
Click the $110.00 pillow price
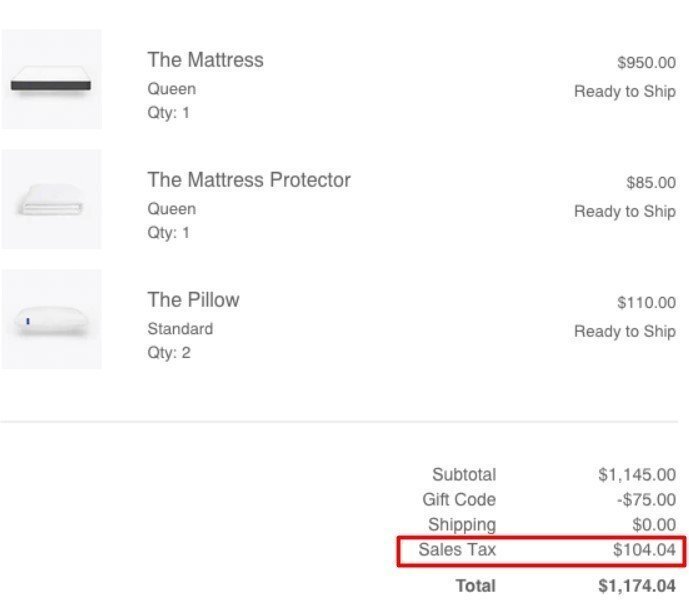click(x=646, y=303)
